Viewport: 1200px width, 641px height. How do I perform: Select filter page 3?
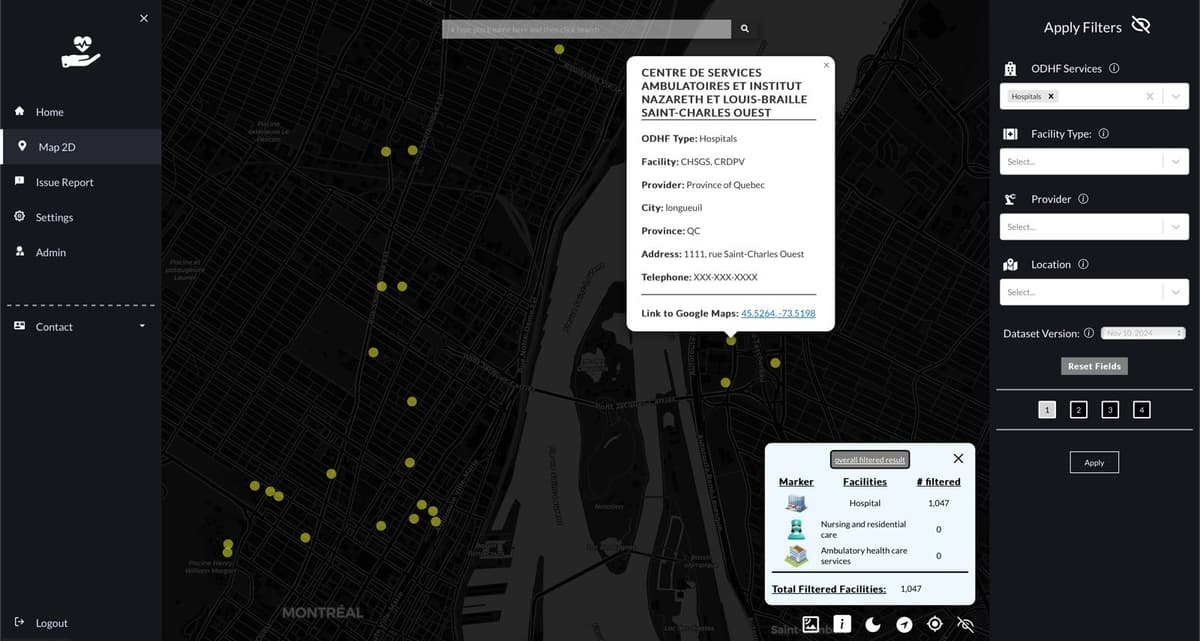(x=1110, y=409)
